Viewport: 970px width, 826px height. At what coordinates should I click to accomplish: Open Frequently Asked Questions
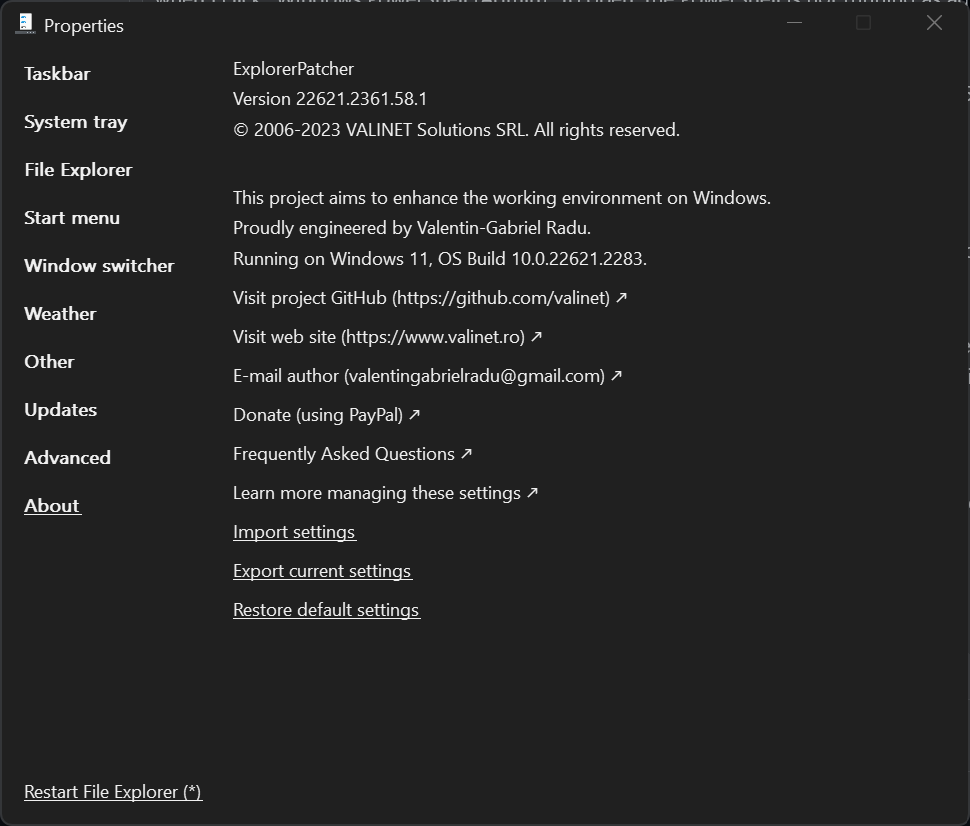coord(343,453)
